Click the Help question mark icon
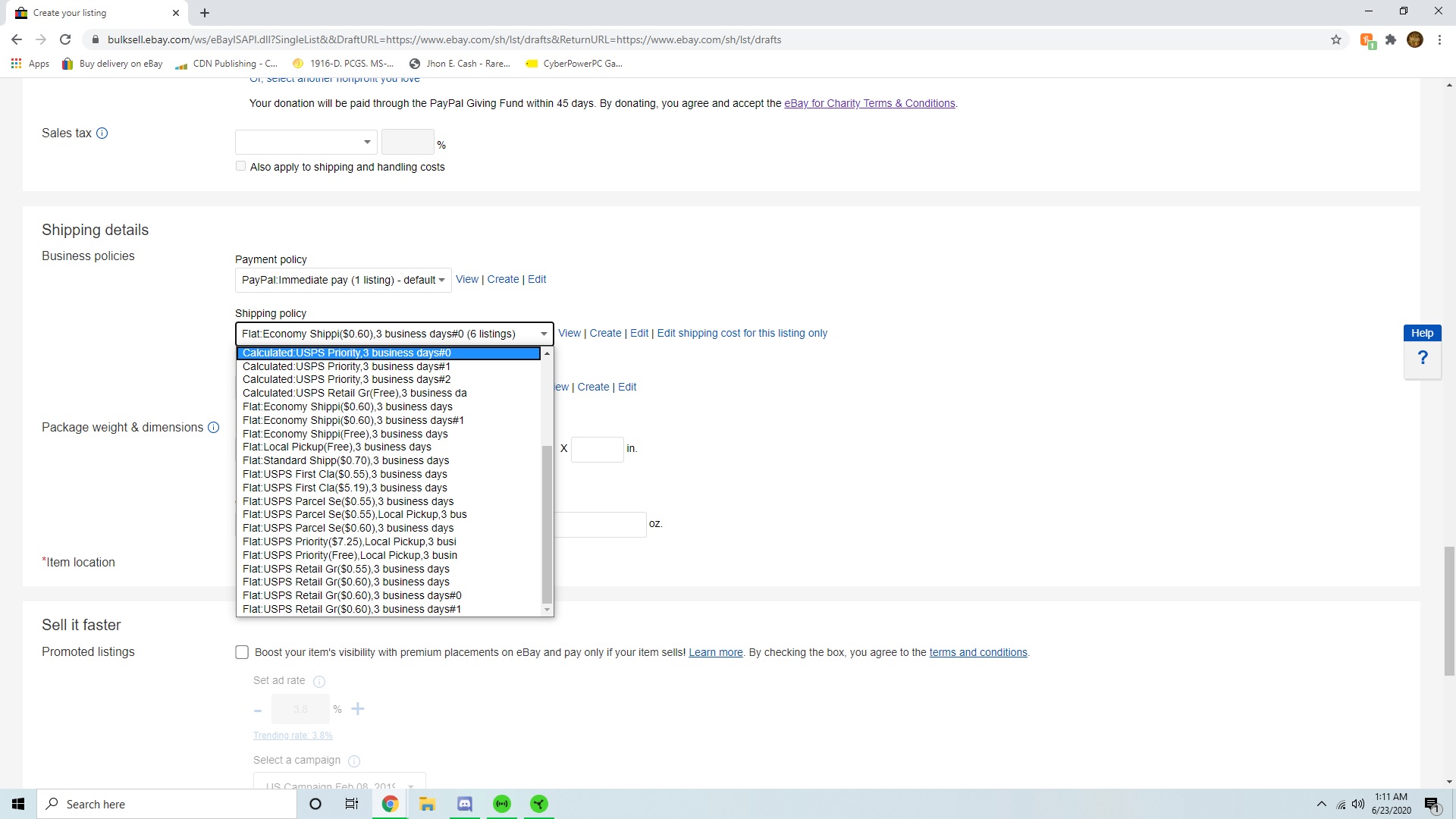 pos(1423,358)
